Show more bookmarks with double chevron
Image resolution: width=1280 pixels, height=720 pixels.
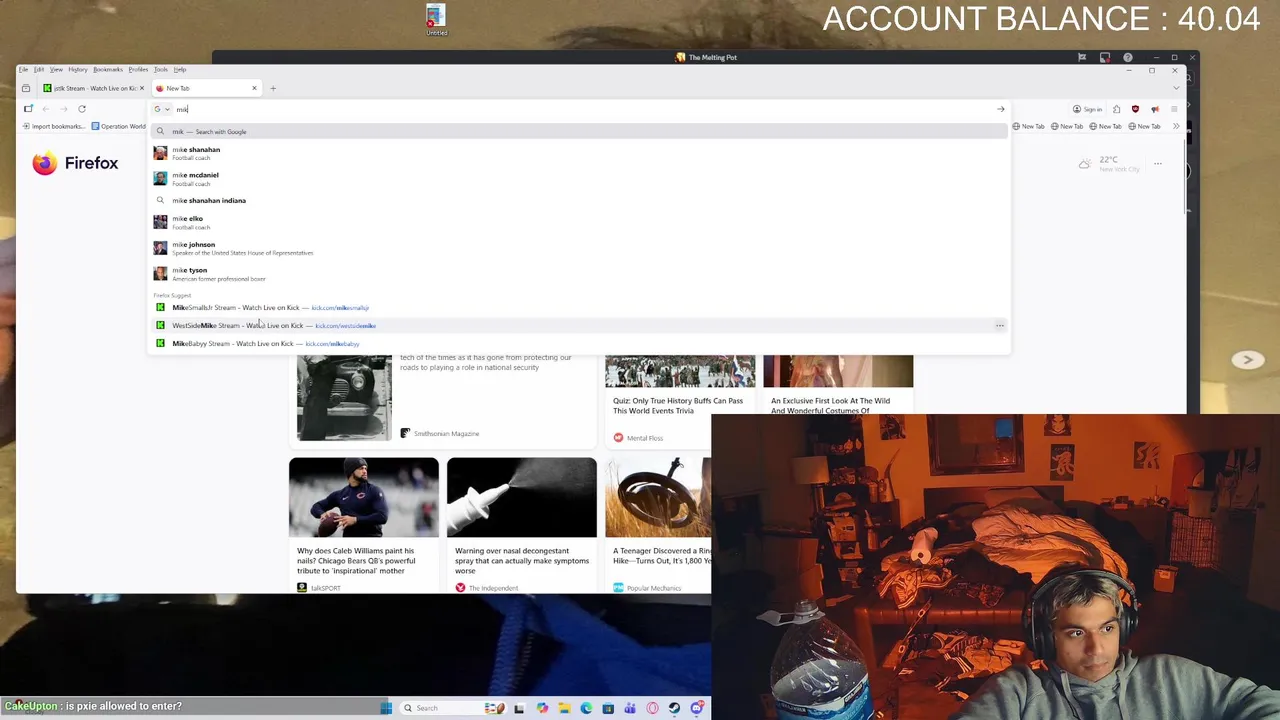coord(1176,126)
